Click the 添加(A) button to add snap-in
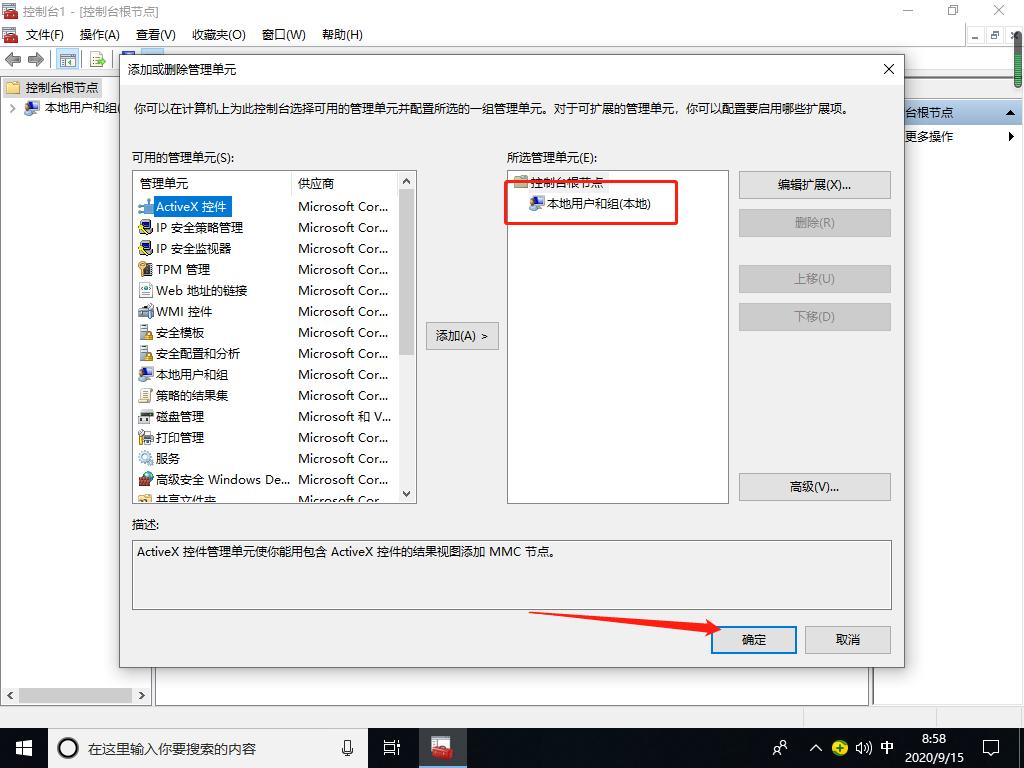Image resolution: width=1024 pixels, height=768 pixels. (462, 336)
